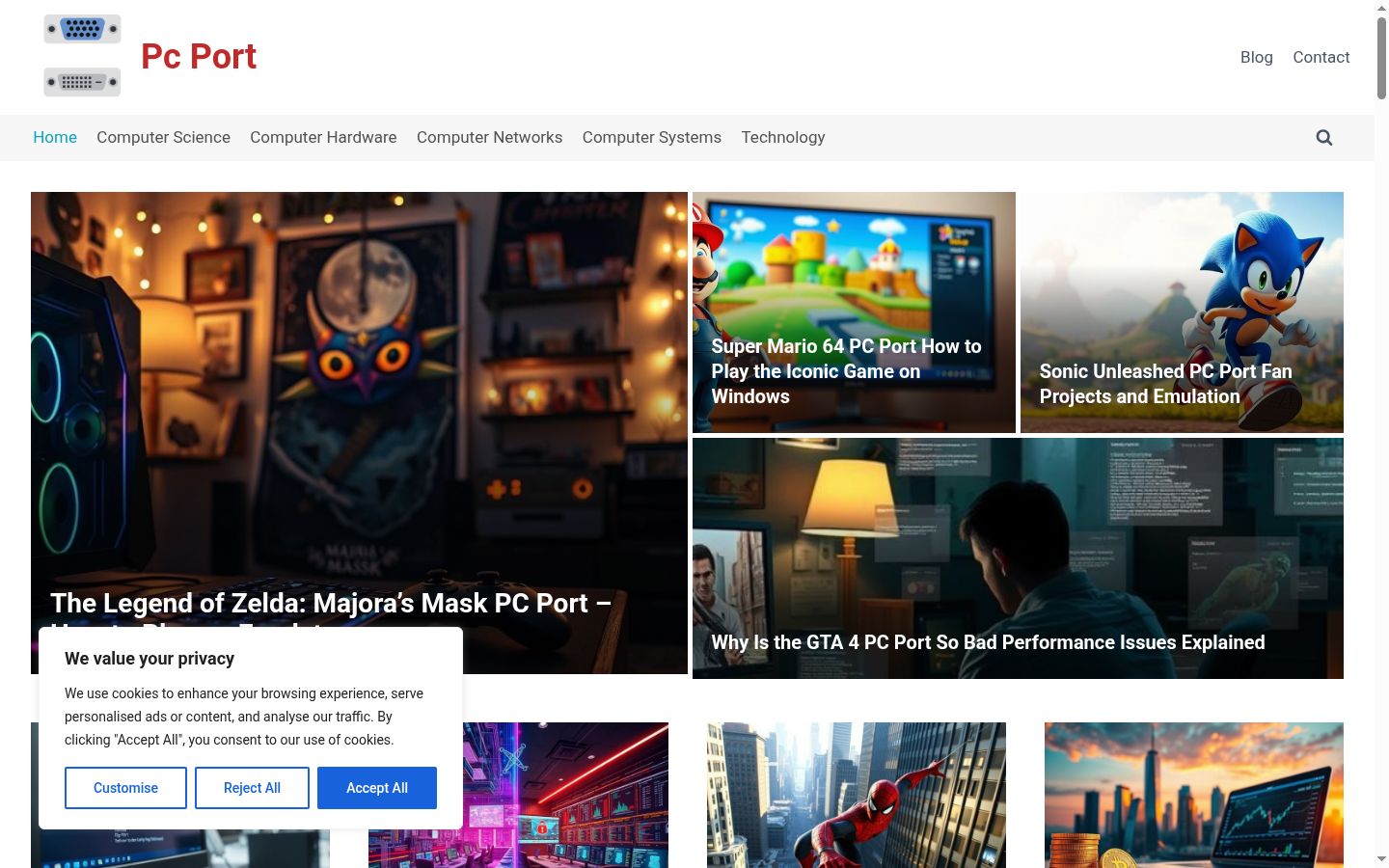Click the search magnifier icon
Screen dimensions: 1389x868
(1324, 138)
